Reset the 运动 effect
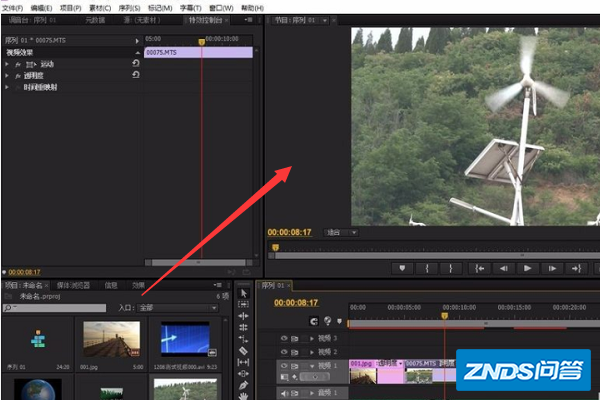The width and height of the screenshot is (600, 400). [135, 64]
